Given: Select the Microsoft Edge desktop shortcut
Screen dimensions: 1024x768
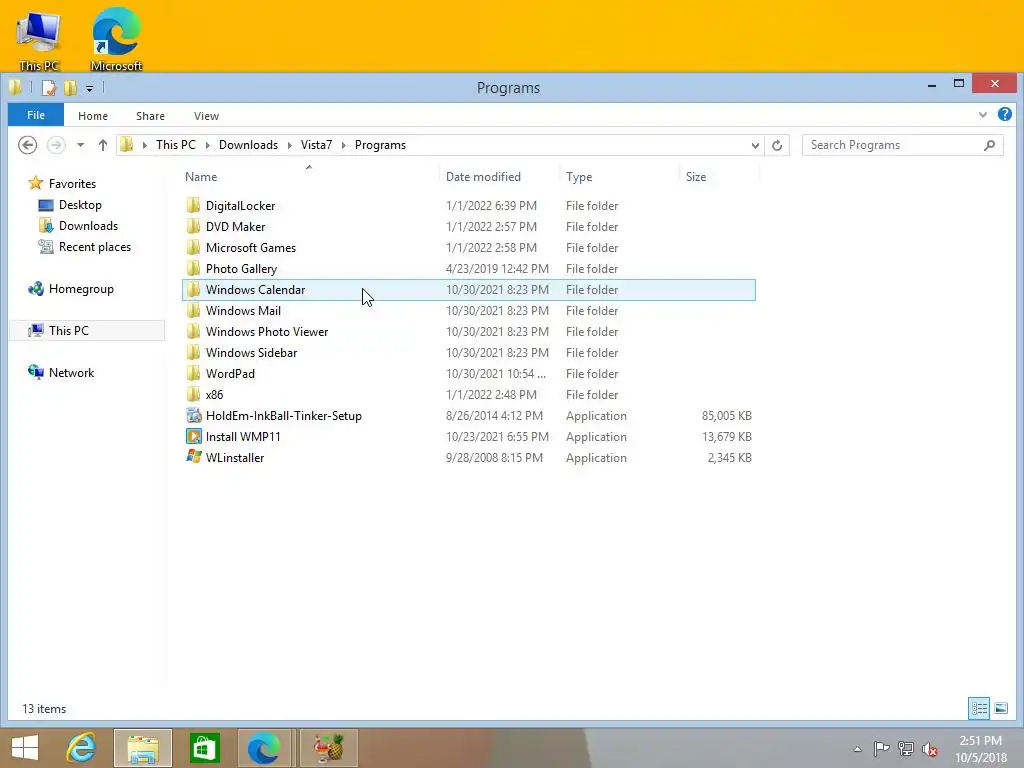Looking at the screenshot, I should click(x=116, y=38).
